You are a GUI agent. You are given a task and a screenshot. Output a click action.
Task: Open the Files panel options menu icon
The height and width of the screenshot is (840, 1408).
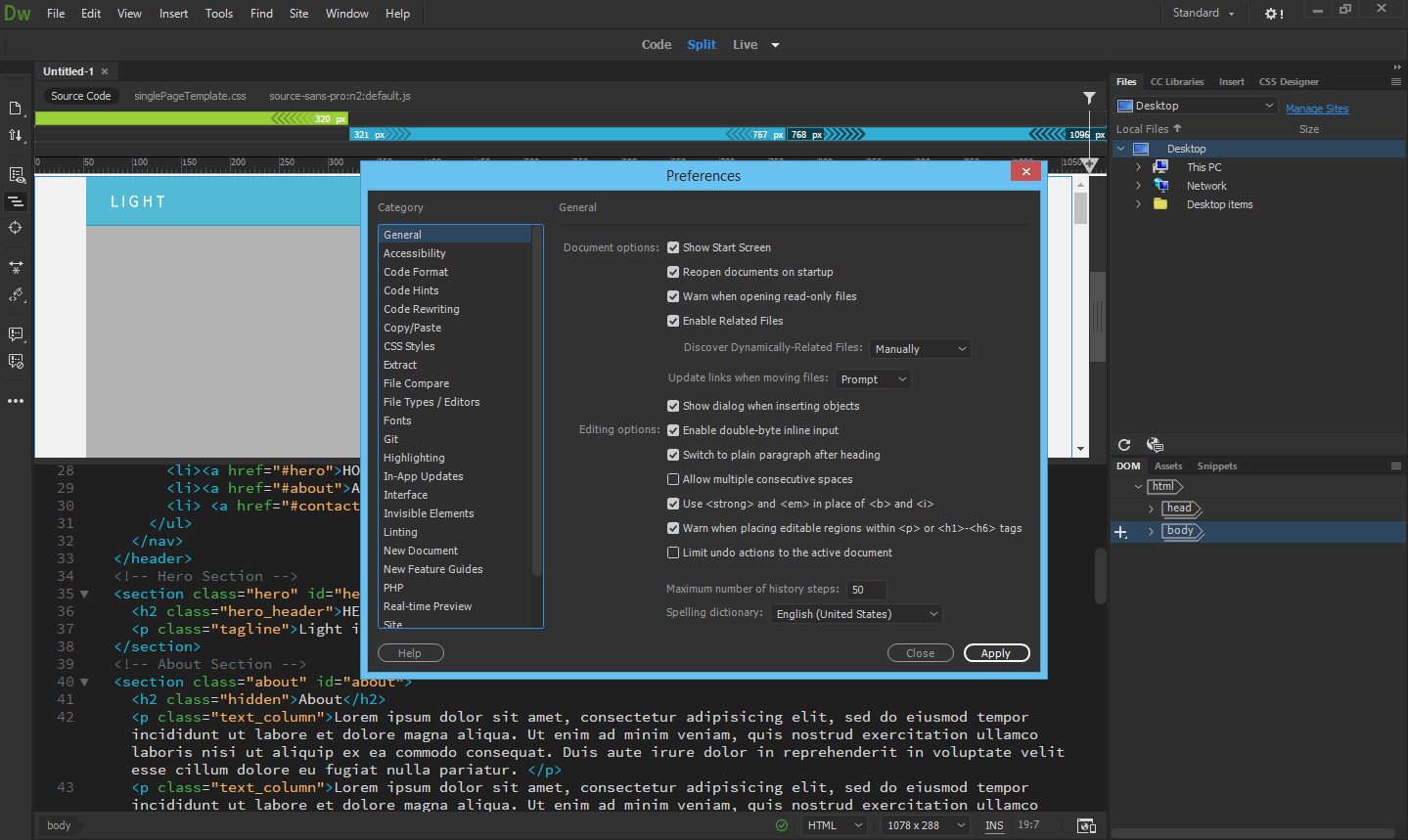(1396, 82)
